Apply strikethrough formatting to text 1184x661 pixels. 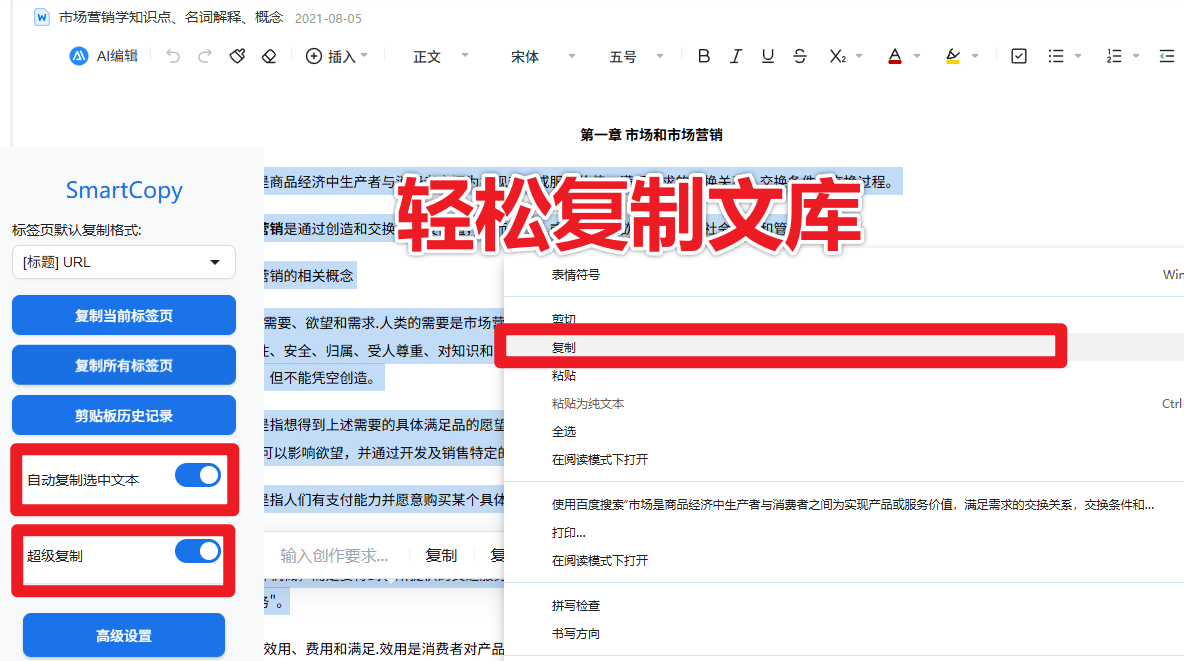(x=799, y=56)
